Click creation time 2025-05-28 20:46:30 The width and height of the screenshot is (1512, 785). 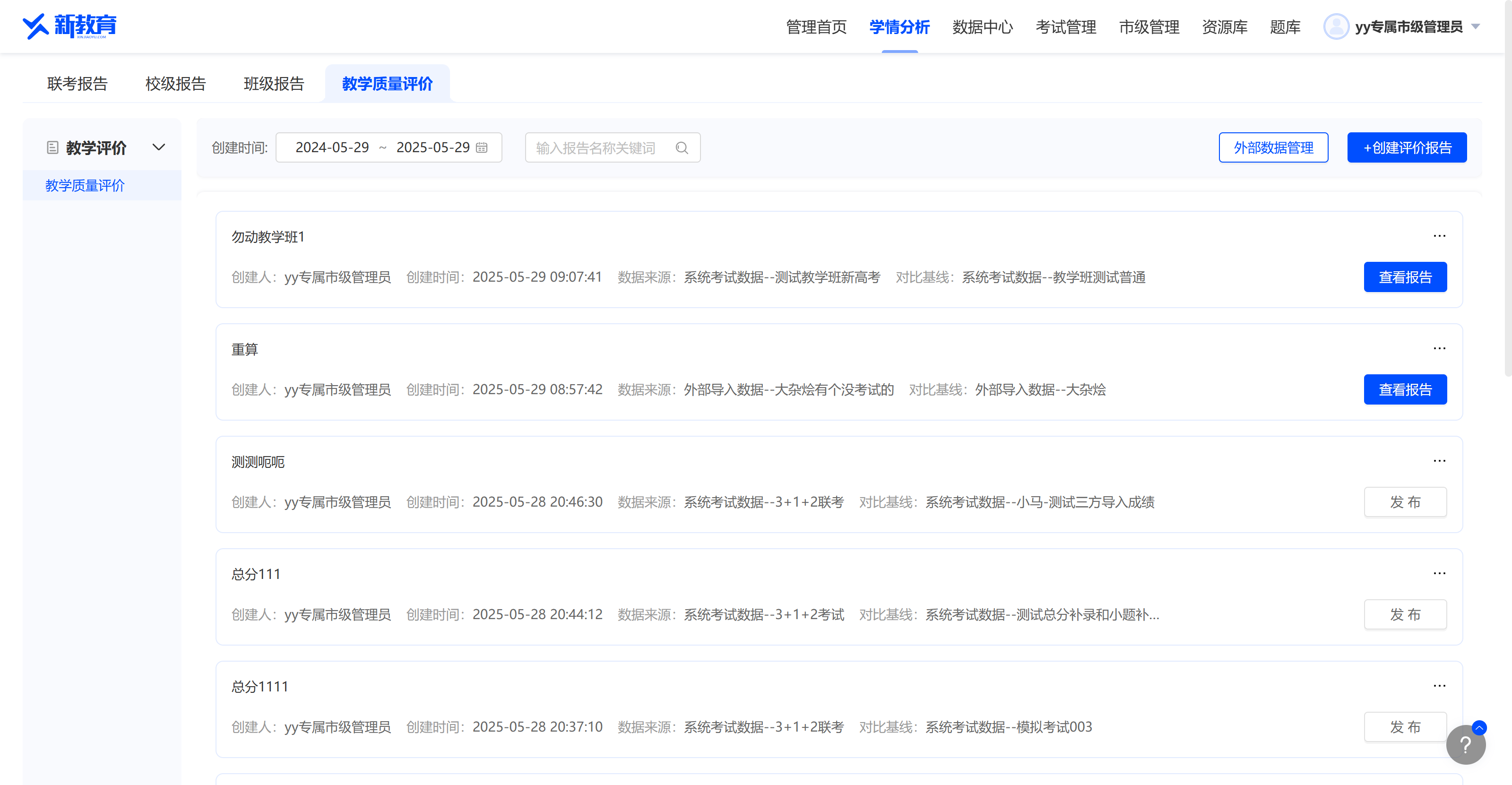(537, 502)
